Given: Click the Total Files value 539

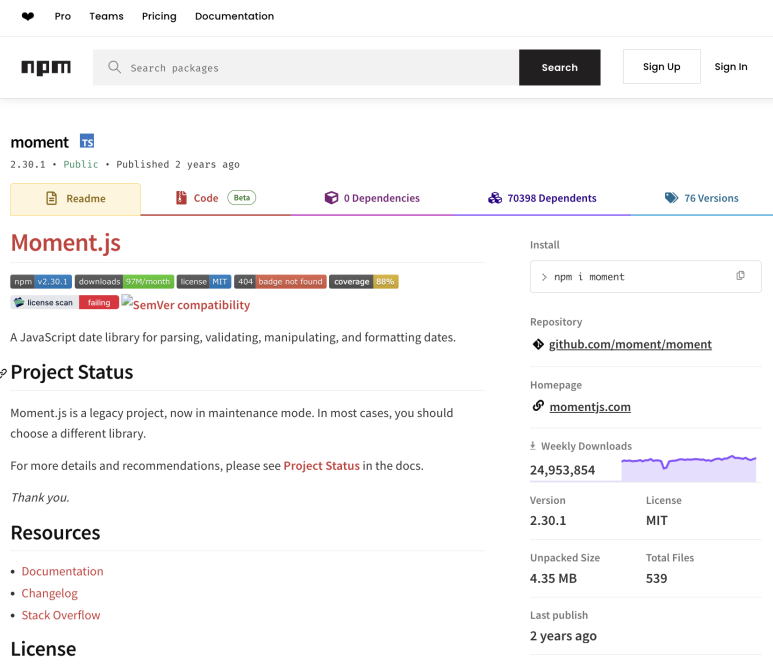Looking at the screenshot, I should (x=656, y=578).
